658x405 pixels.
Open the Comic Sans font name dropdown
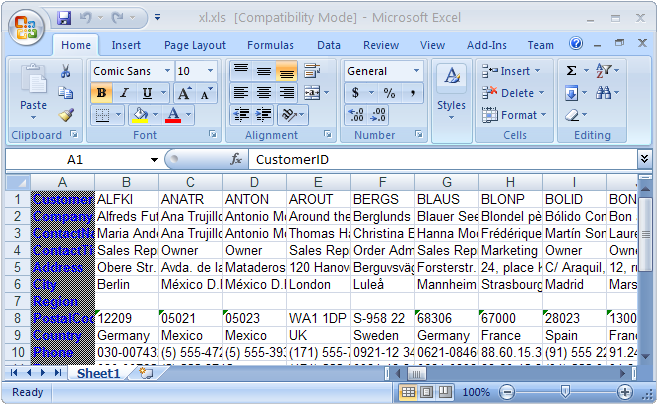pos(164,71)
